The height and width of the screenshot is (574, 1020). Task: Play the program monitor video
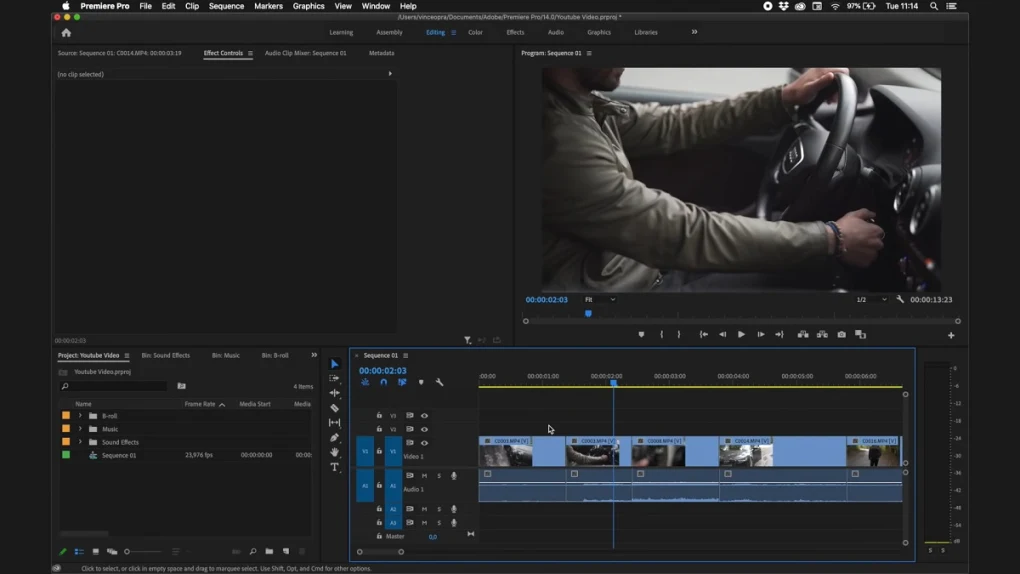click(x=741, y=335)
